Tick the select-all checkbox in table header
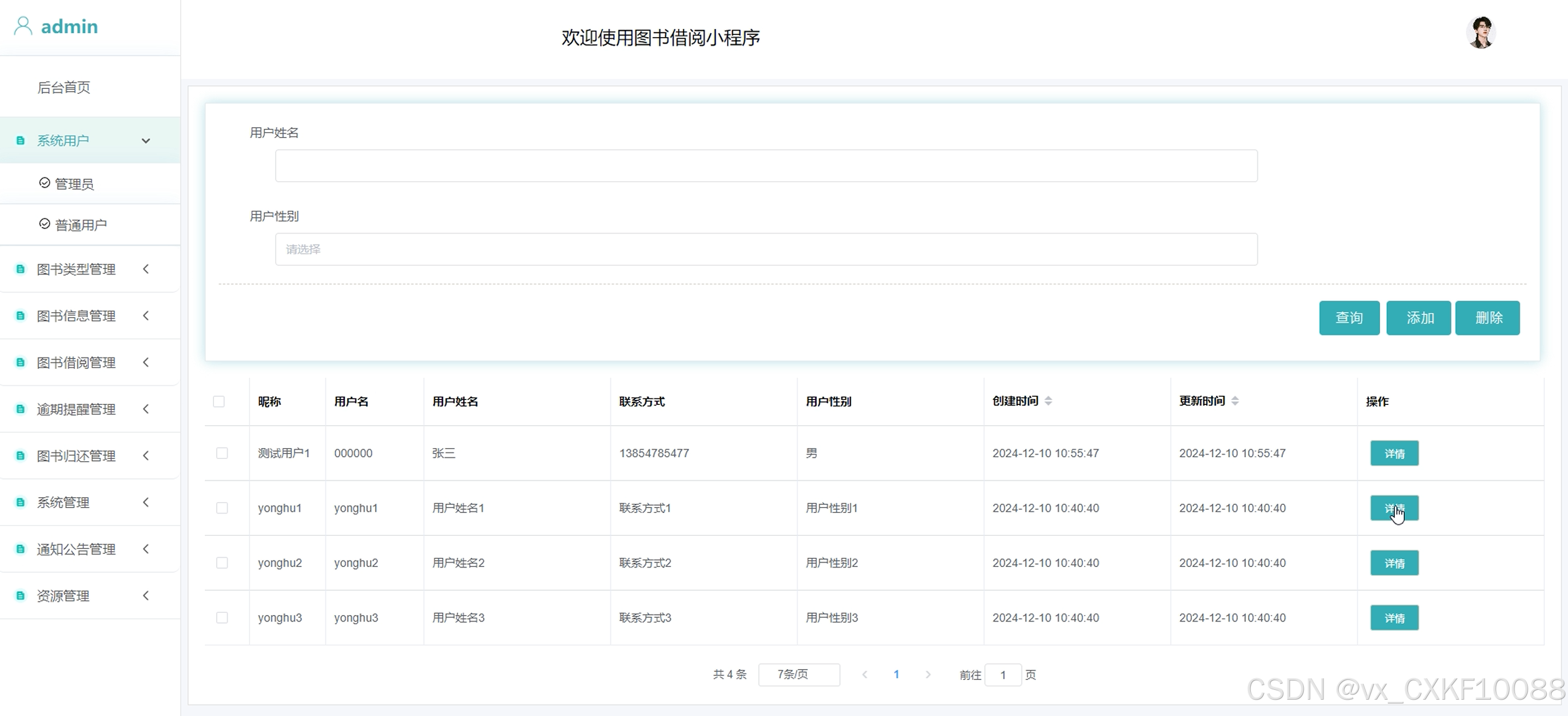The width and height of the screenshot is (1568, 716). point(219,402)
